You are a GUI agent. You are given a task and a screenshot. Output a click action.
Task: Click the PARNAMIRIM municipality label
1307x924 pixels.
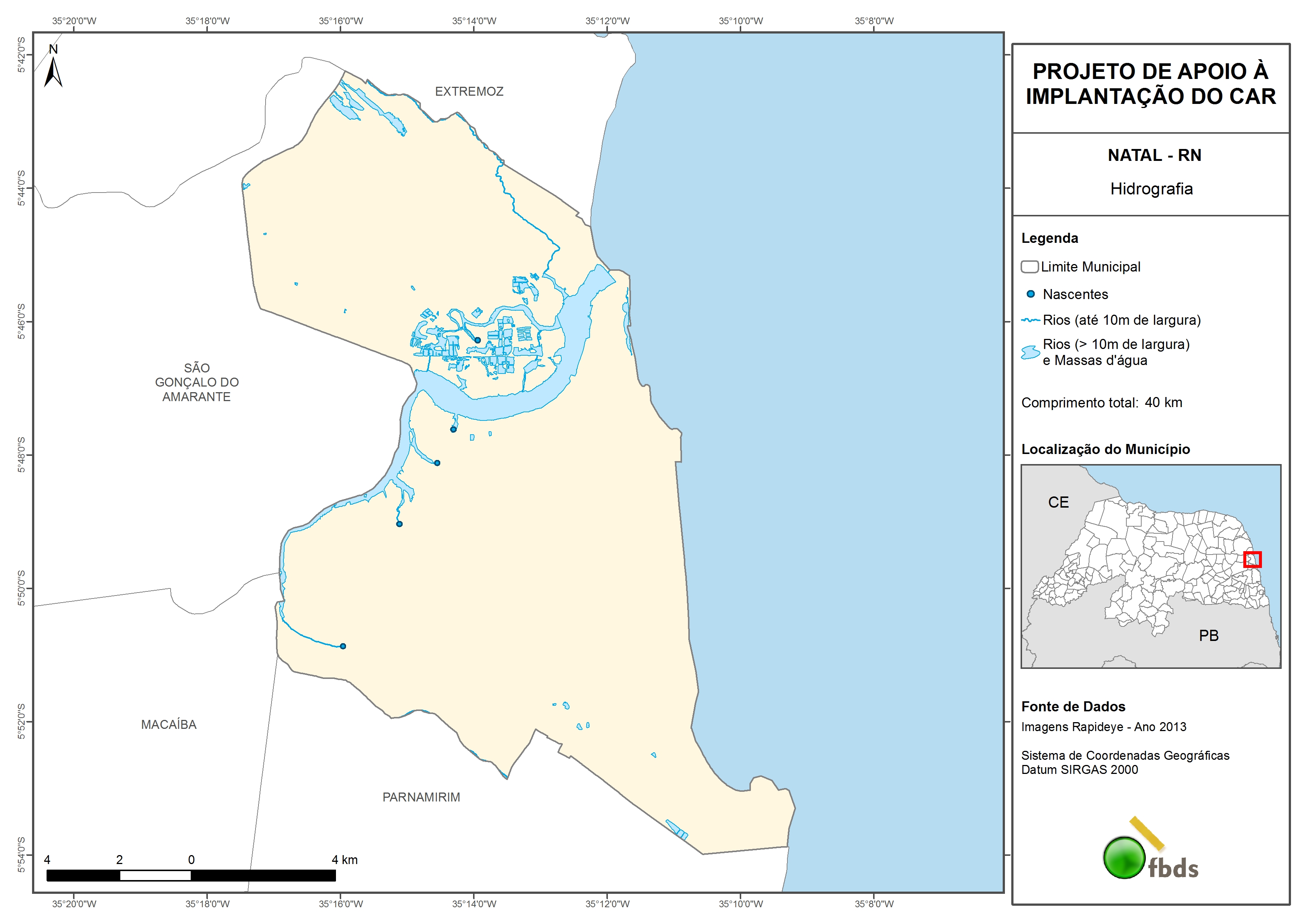point(421,798)
